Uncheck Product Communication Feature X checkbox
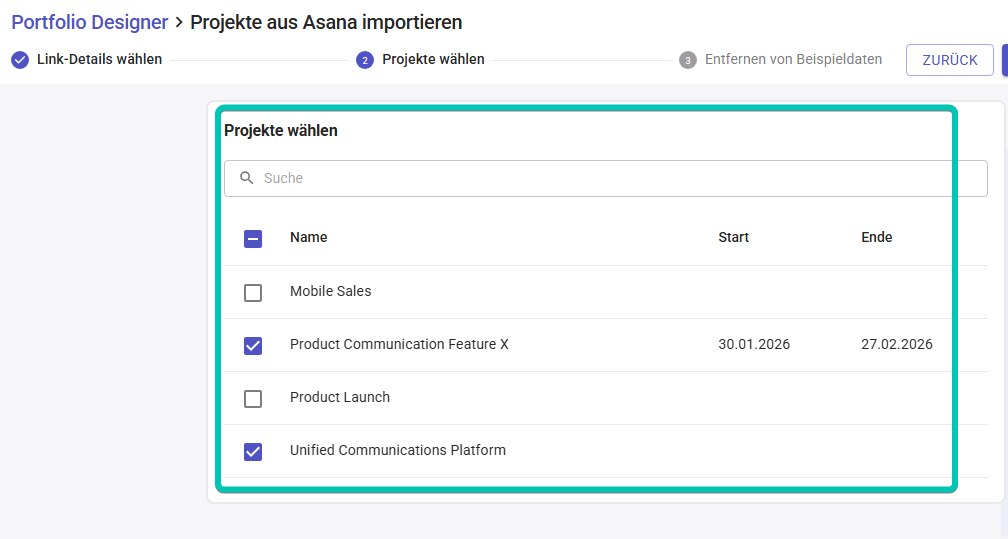 point(253,345)
